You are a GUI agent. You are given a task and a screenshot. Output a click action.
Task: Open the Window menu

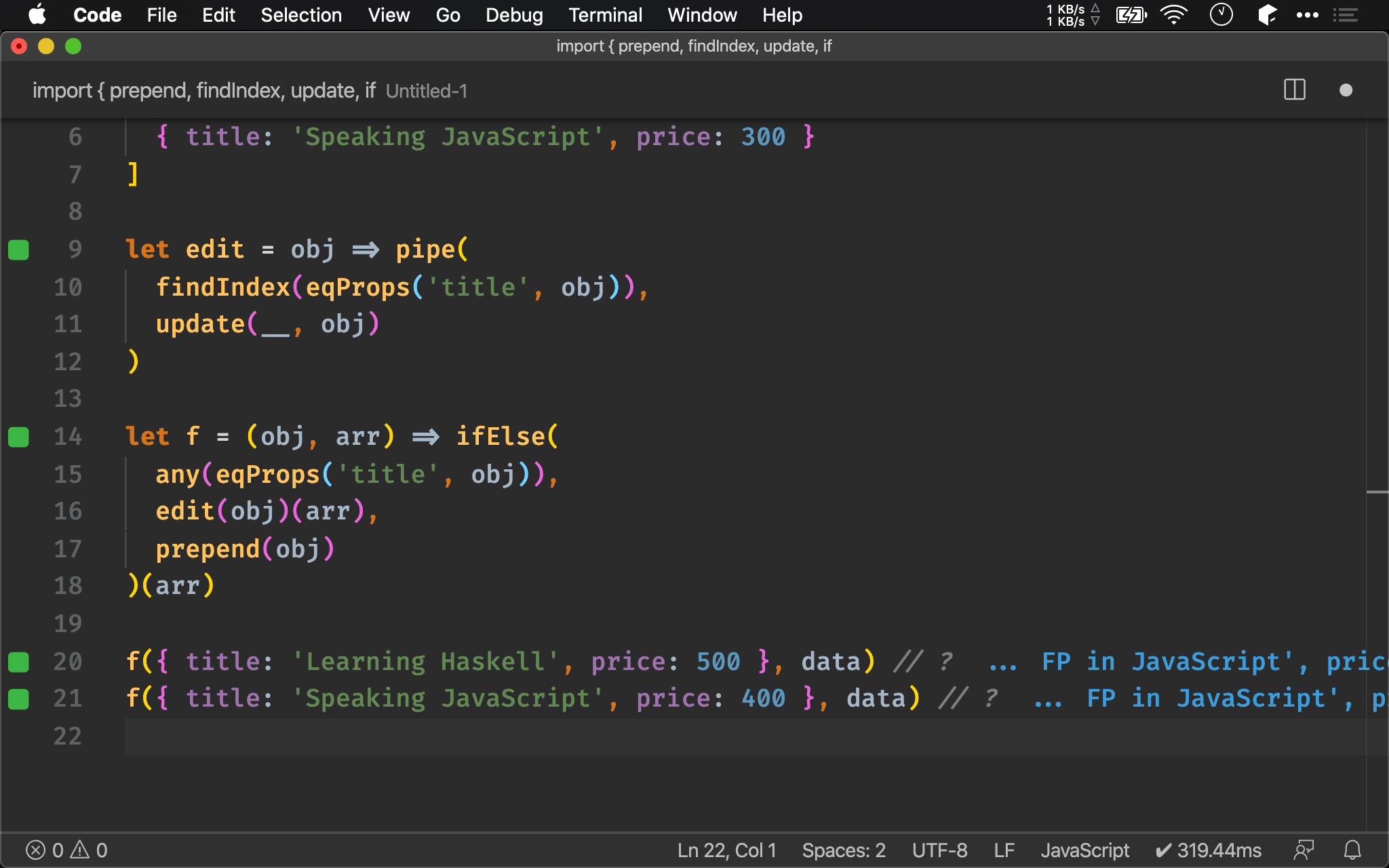(x=702, y=15)
